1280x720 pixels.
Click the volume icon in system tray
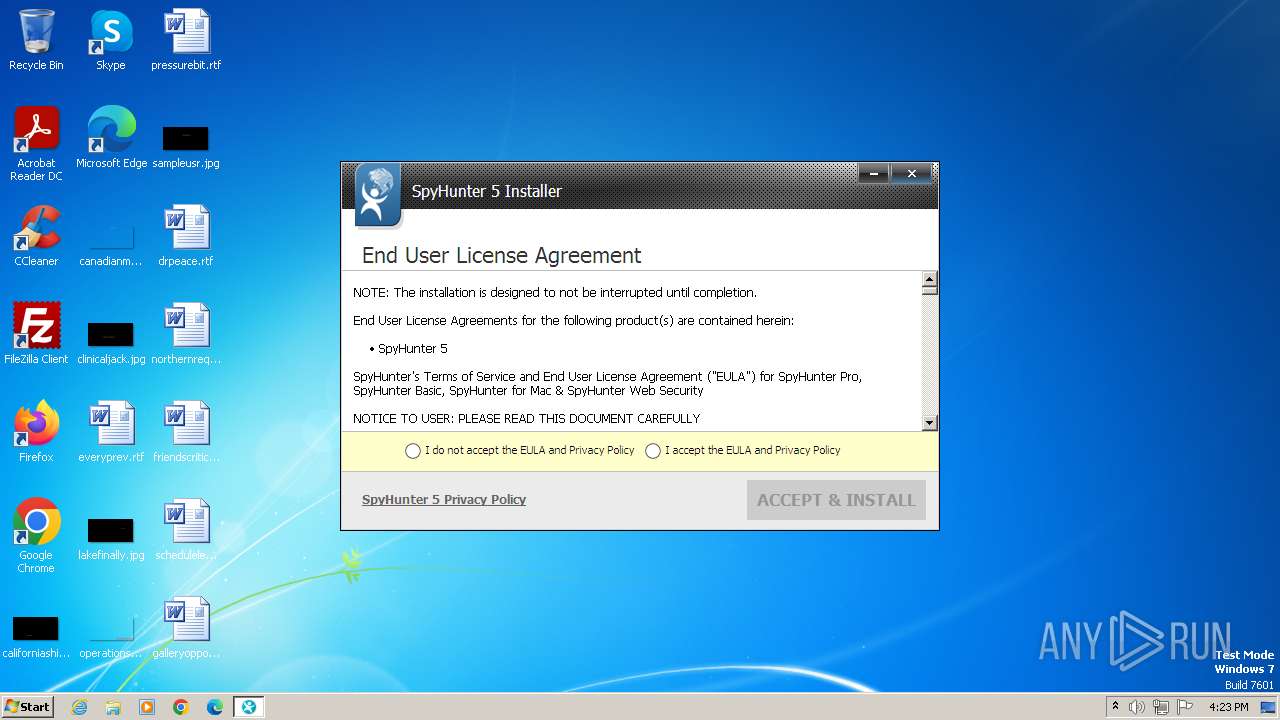tap(1137, 707)
